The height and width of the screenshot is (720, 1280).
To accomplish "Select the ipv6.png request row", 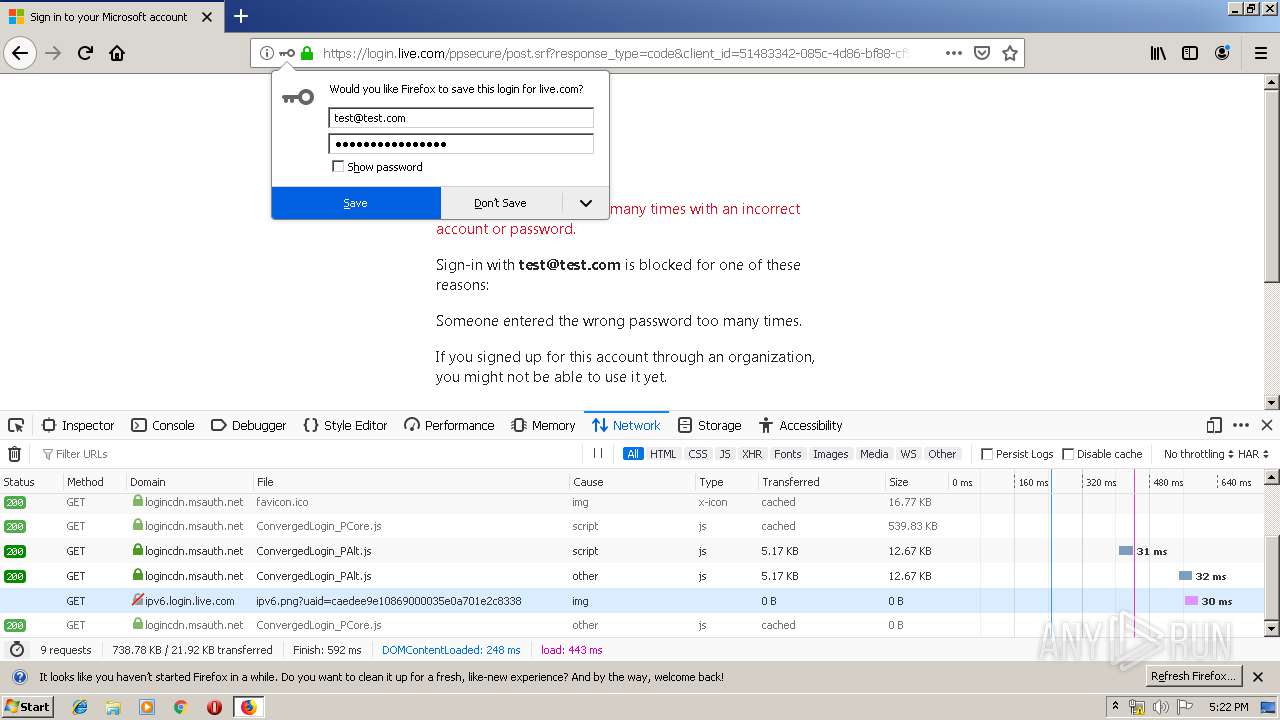I will [x=632, y=601].
